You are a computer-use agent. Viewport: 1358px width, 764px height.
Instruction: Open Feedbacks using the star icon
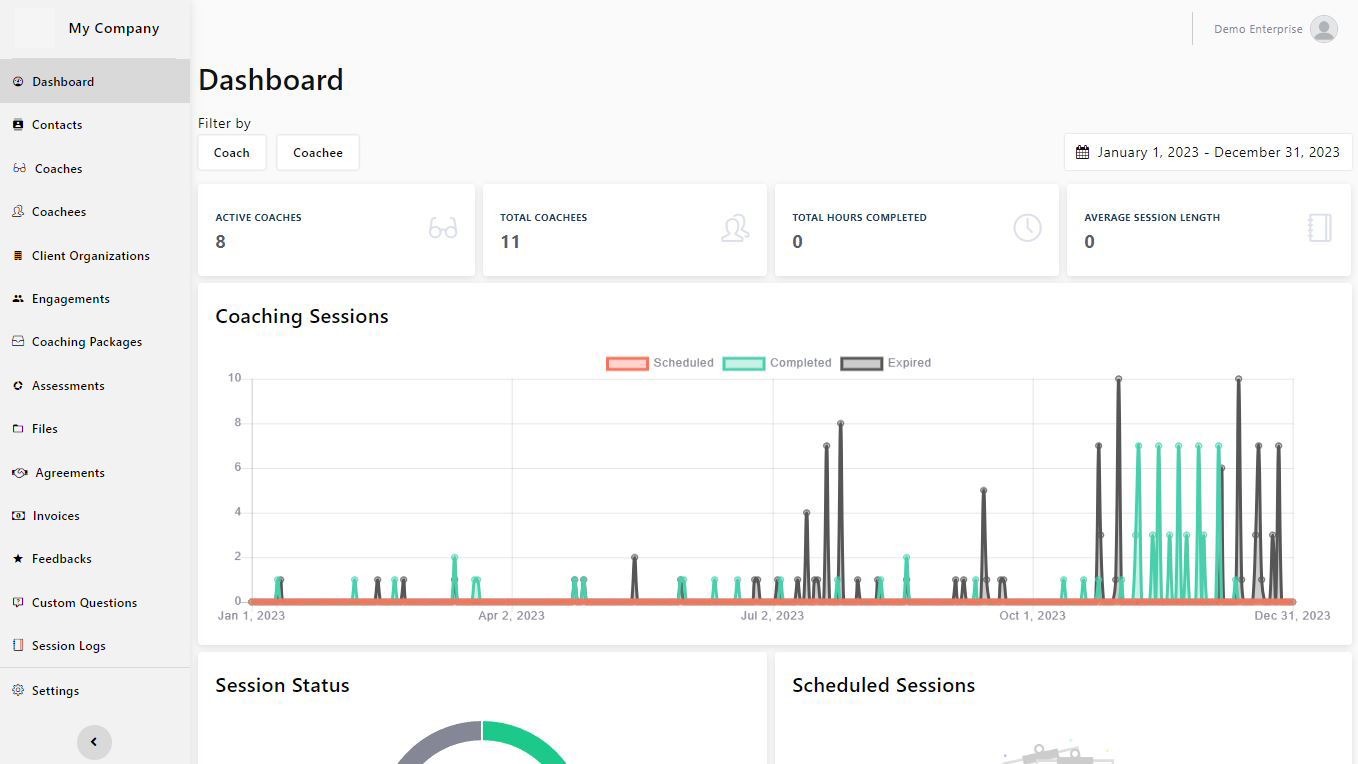(x=17, y=558)
